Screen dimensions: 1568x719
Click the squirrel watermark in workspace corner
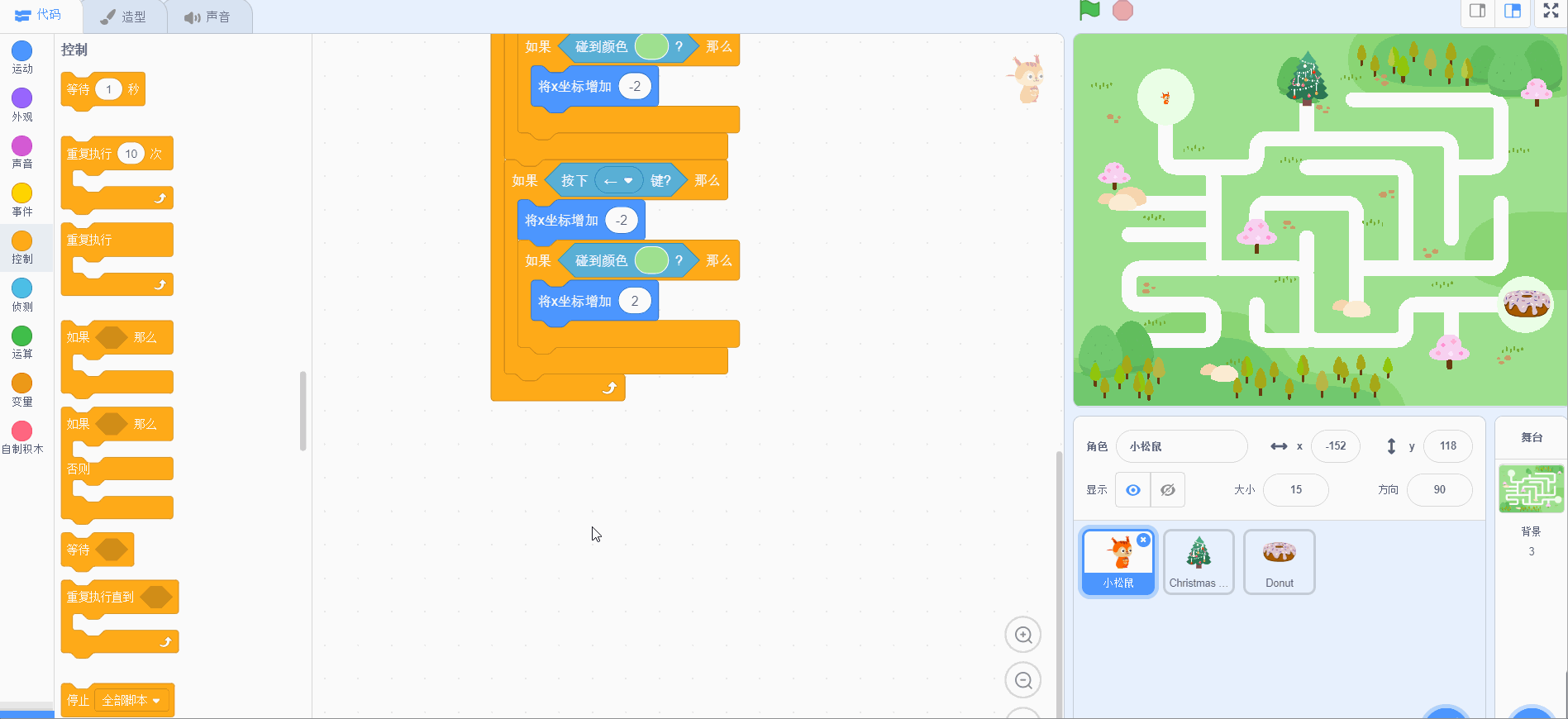click(1027, 79)
